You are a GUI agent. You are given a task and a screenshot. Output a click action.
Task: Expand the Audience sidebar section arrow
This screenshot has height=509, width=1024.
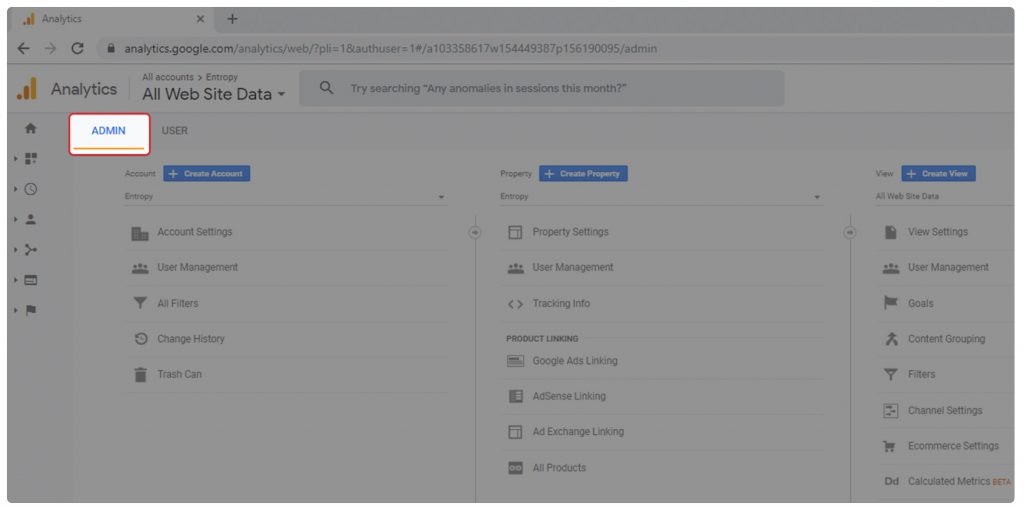[16, 220]
